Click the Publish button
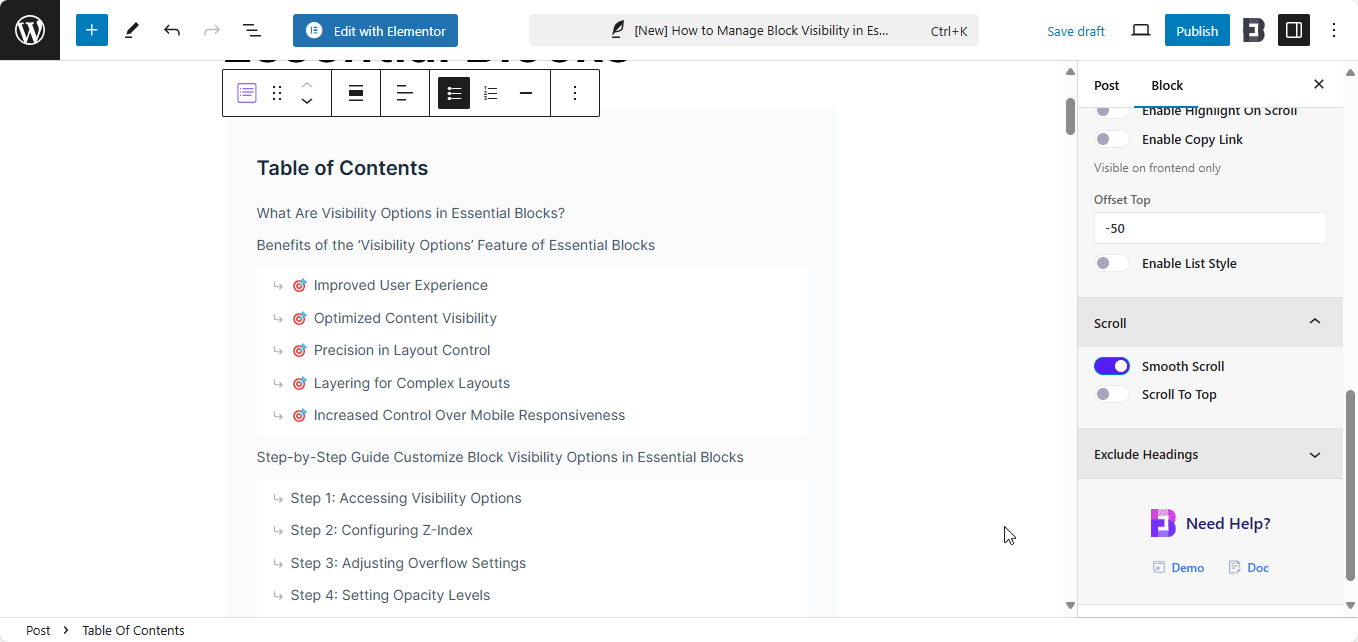Image resolution: width=1358 pixels, height=642 pixels. point(1196,30)
